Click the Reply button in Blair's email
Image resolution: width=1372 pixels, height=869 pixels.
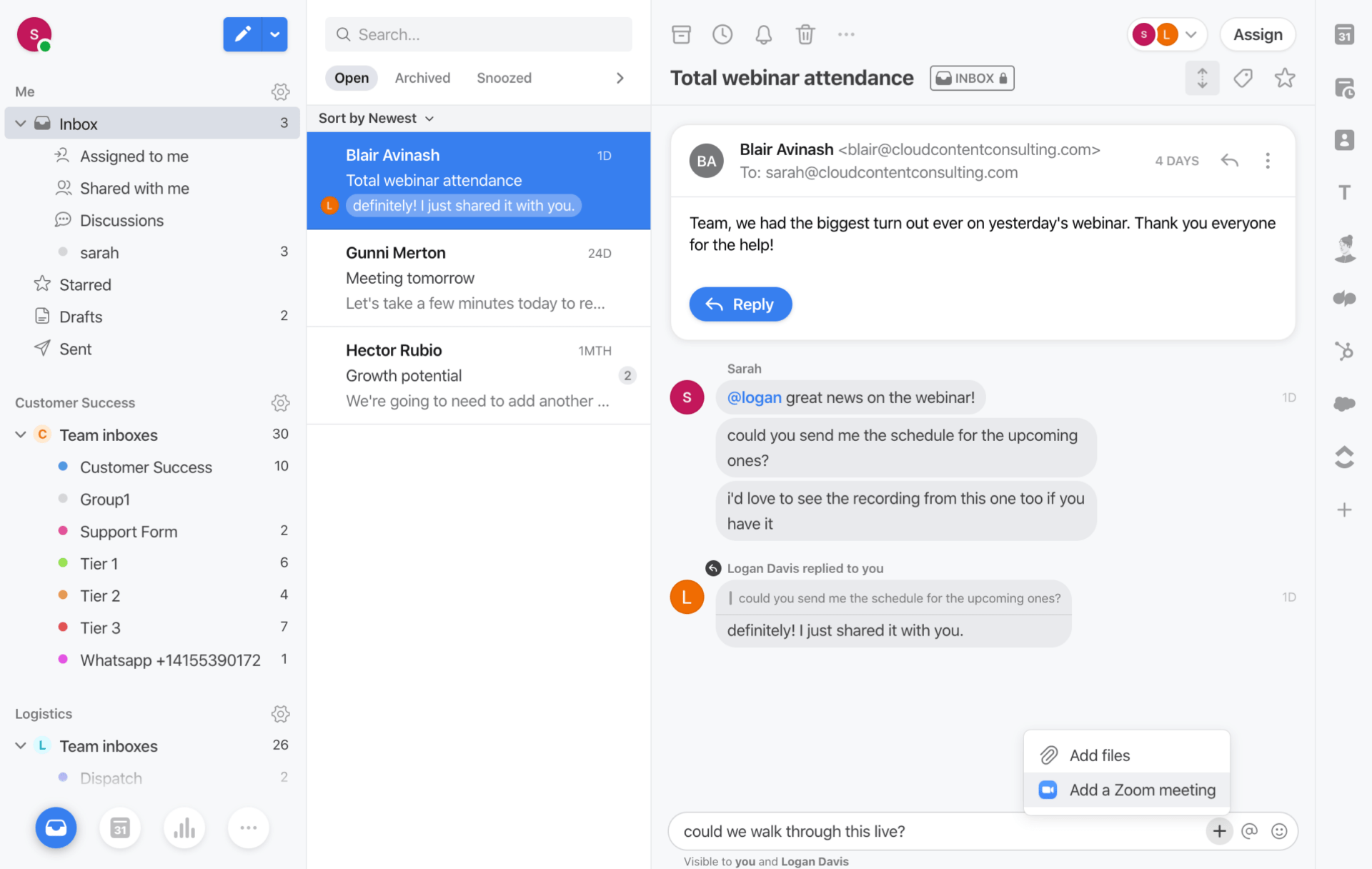tap(740, 304)
